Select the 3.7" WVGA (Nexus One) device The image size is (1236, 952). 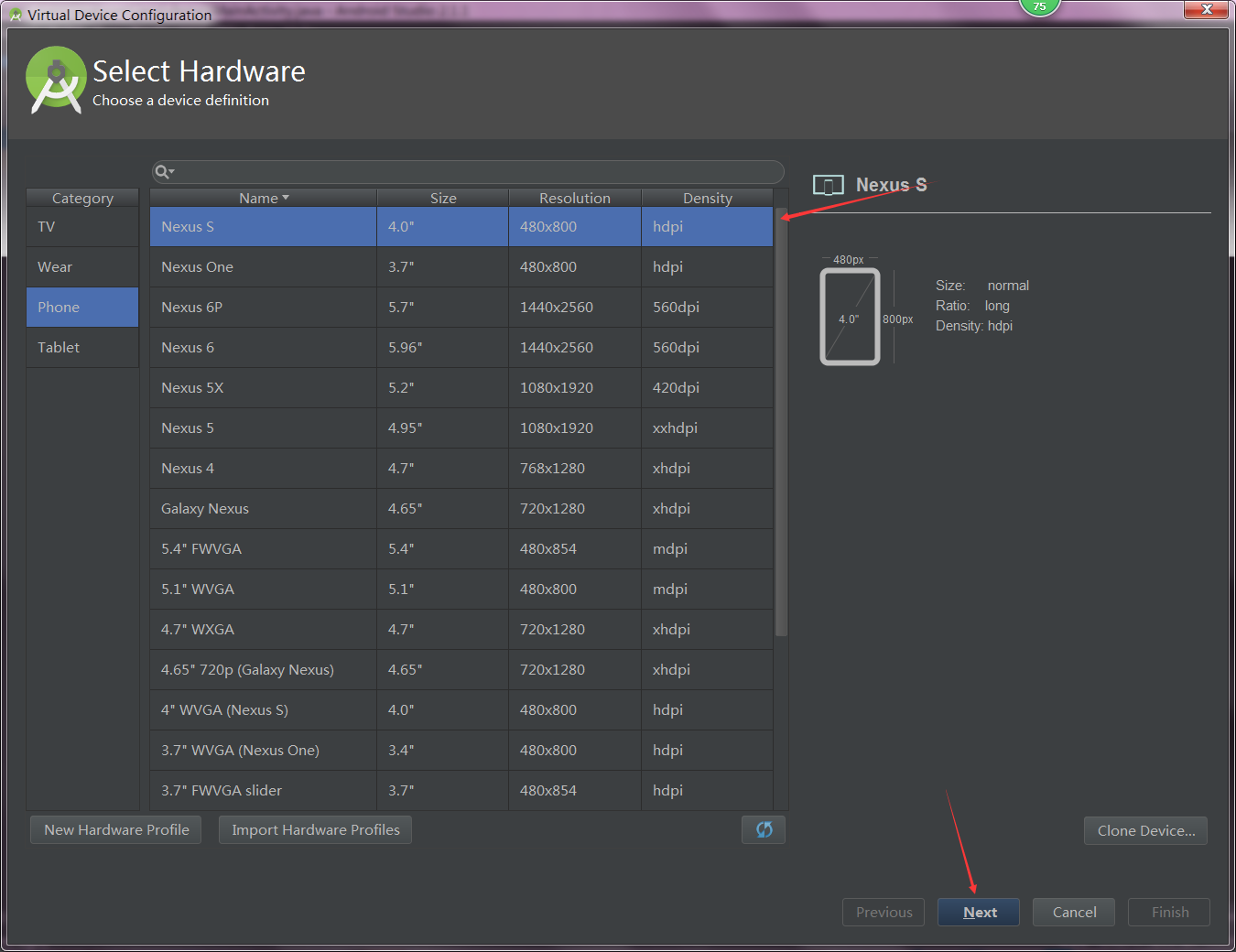(x=461, y=751)
